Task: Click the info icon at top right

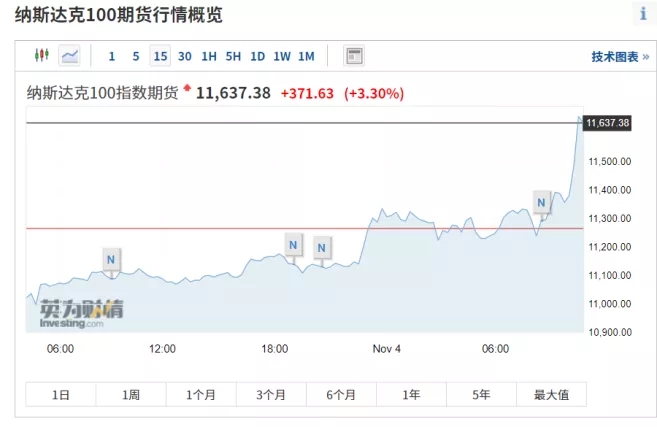Action: [x=644, y=13]
